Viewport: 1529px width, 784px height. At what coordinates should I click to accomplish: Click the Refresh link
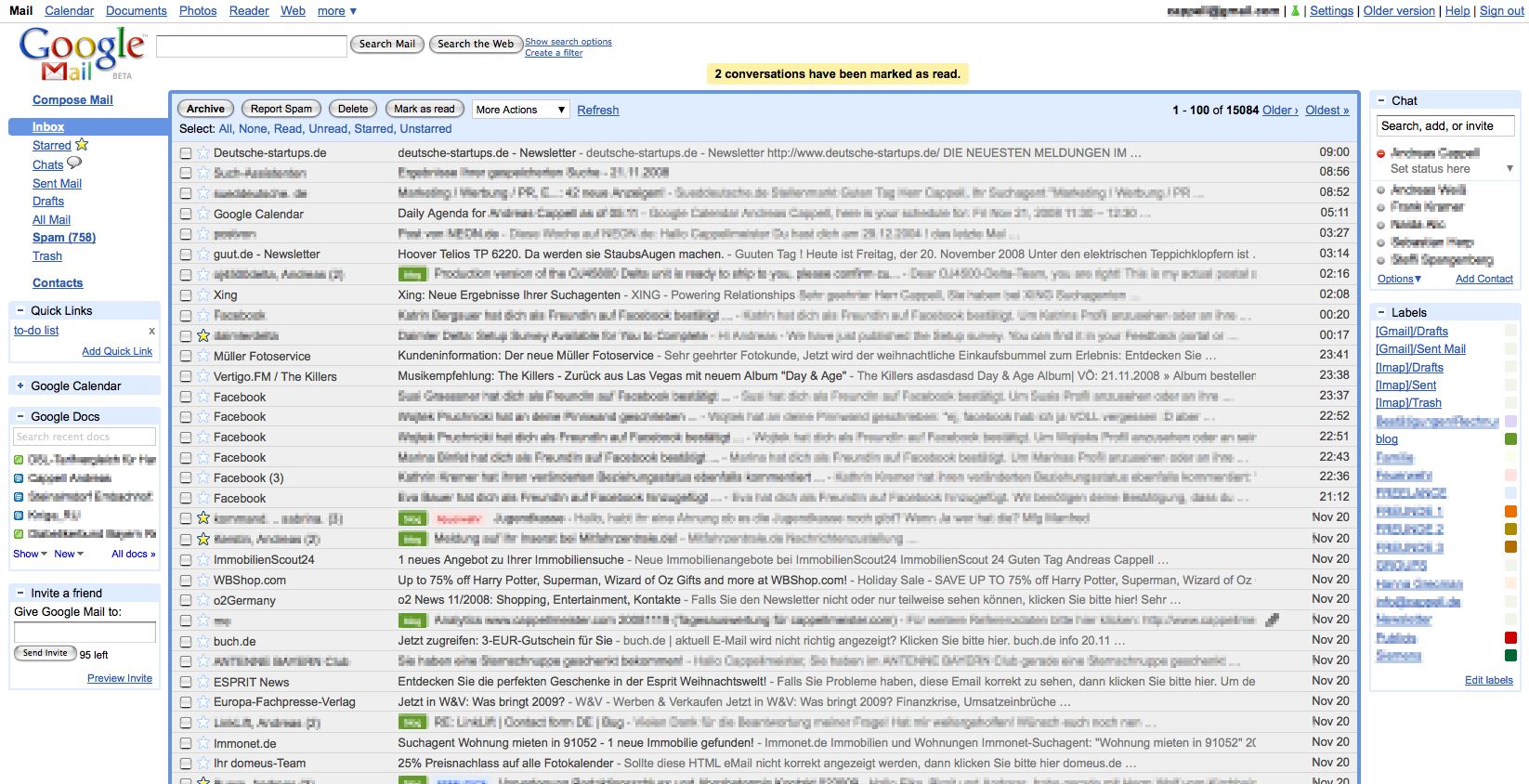(598, 110)
